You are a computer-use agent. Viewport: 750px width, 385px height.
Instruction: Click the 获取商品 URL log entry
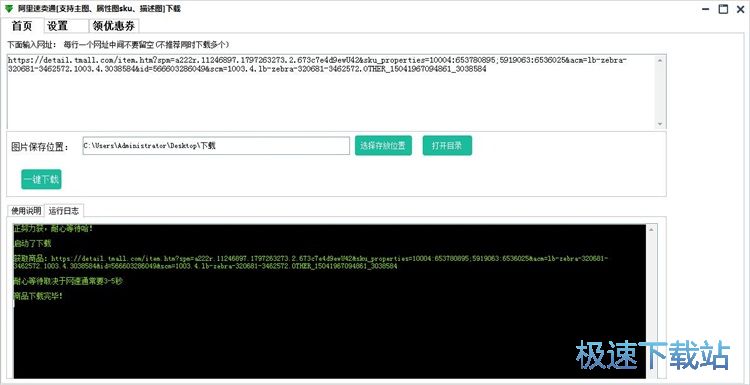311,262
